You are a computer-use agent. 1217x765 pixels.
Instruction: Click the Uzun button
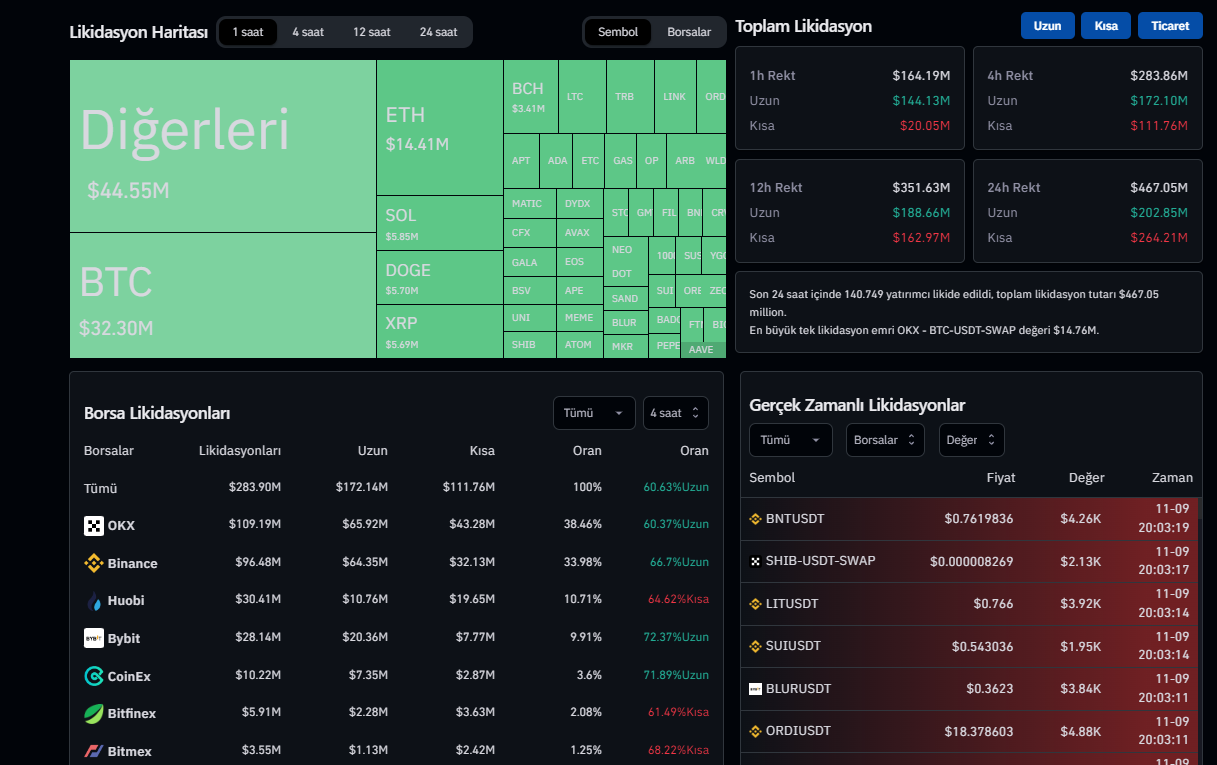click(1047, 26)
